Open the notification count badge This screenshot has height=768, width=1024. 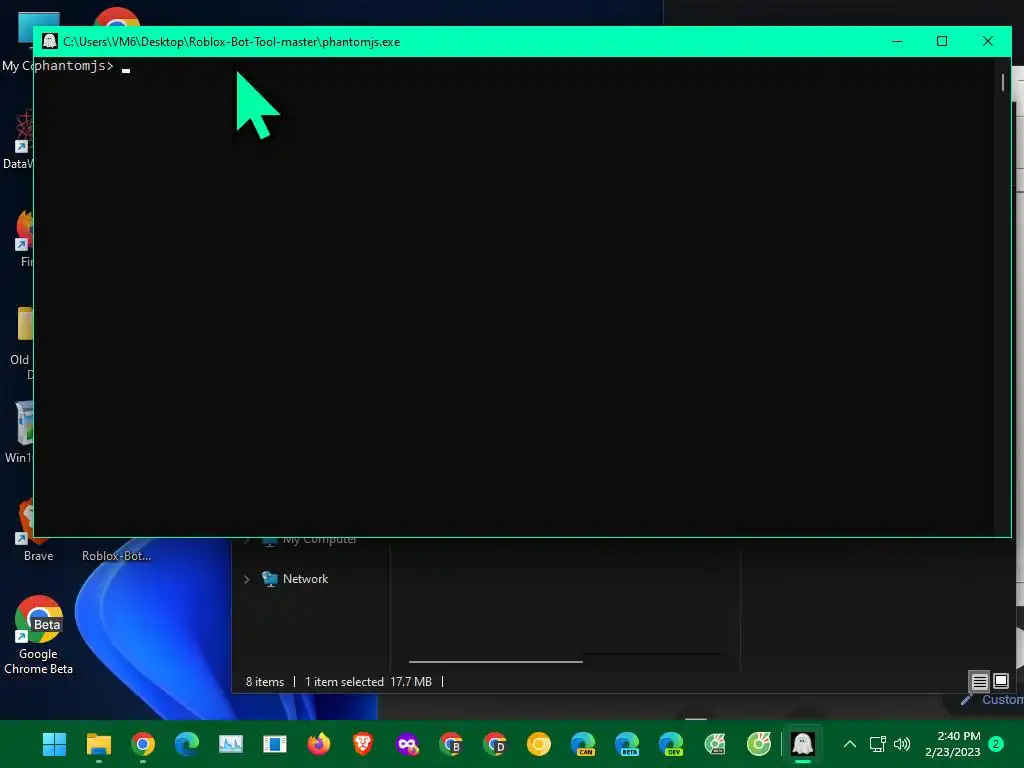point(996,744)
